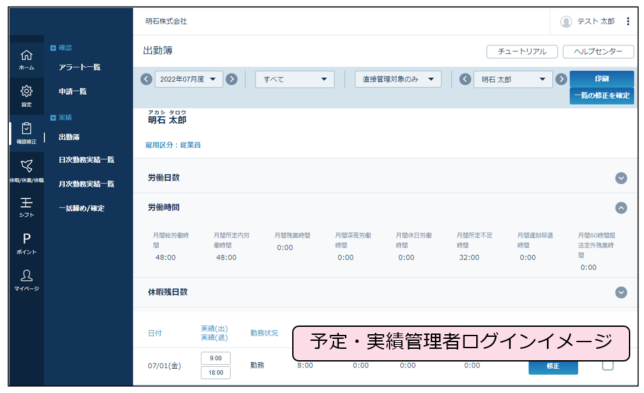Open アラート一覧 in the side menu

[79, 67]
